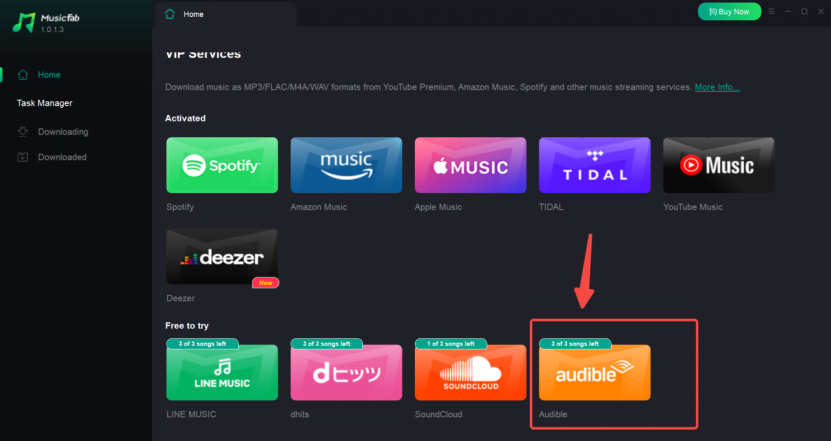
Task: Click the Deezer label text
Action: pyautogui.click(x=181, y=298)
